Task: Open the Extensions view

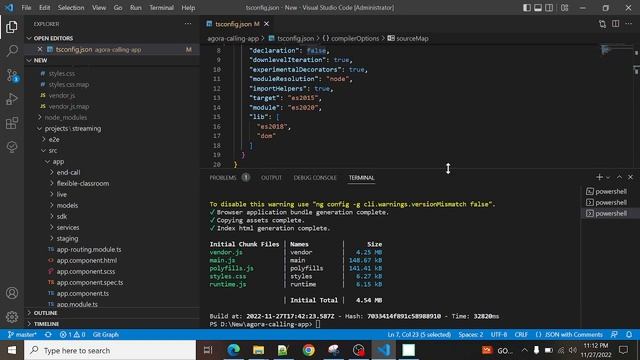Action: (12, 123)
